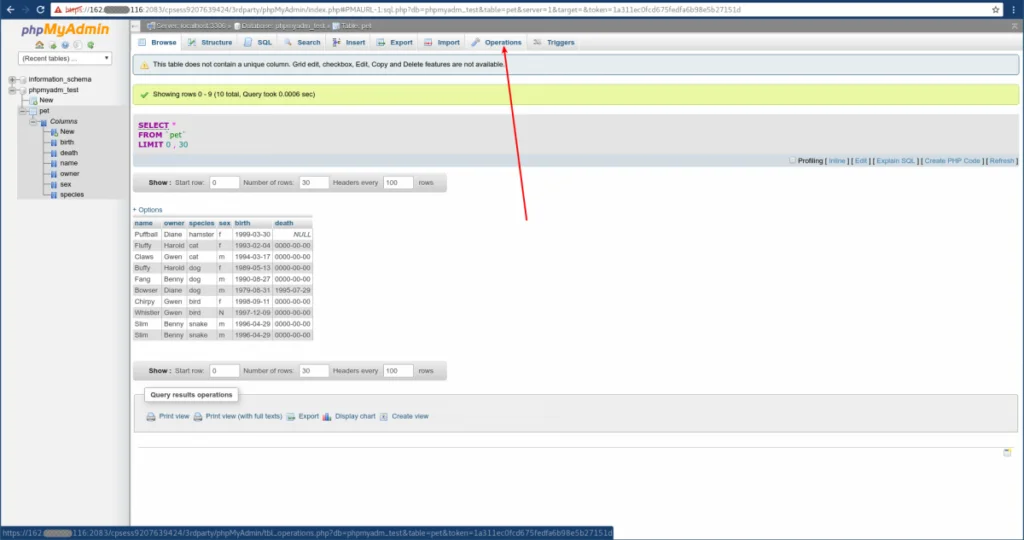
Task: Click the Inline query edit link
Action: tap(837, 161)
